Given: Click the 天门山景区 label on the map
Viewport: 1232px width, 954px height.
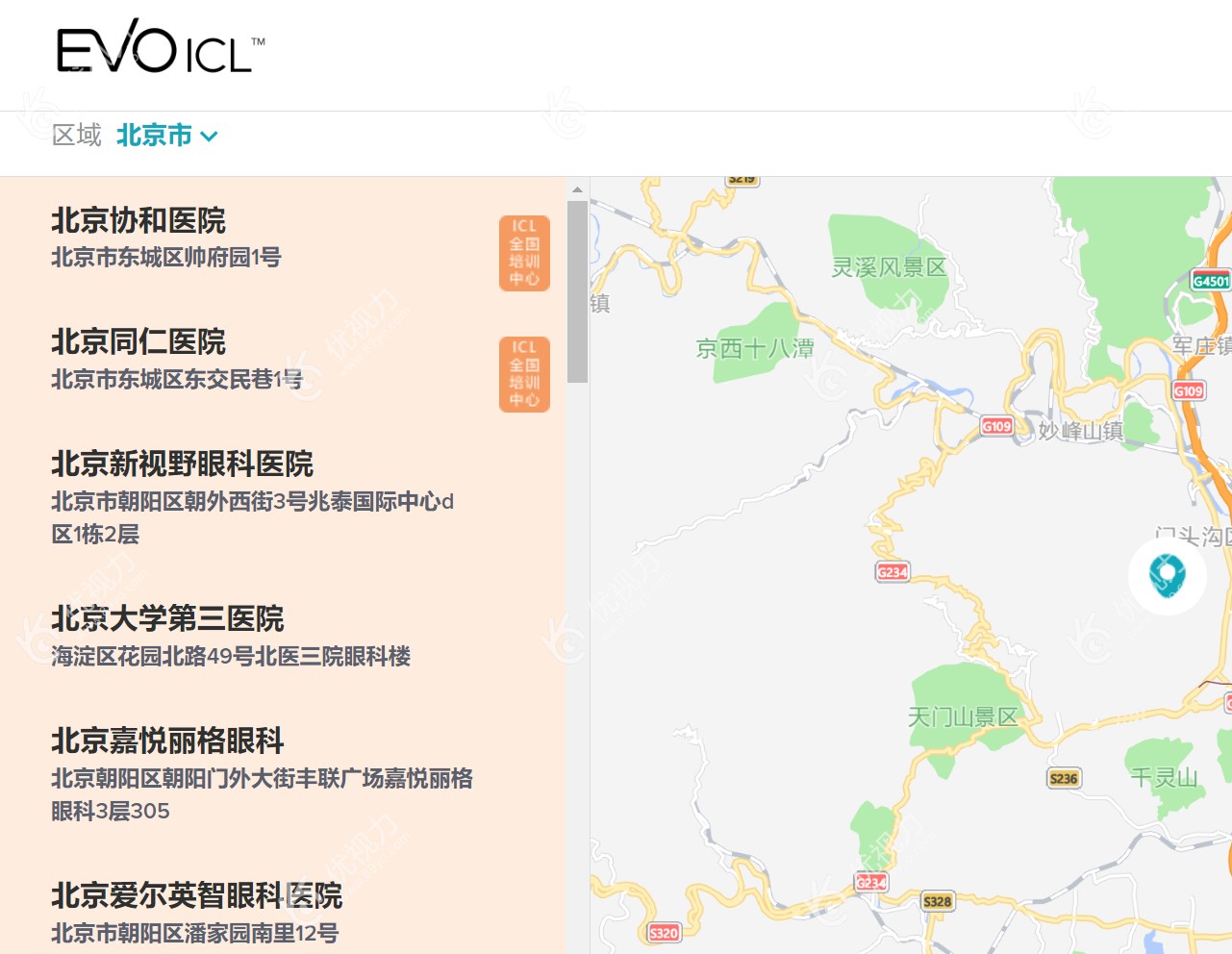Looking at the screenshot, I should (963, 716).
